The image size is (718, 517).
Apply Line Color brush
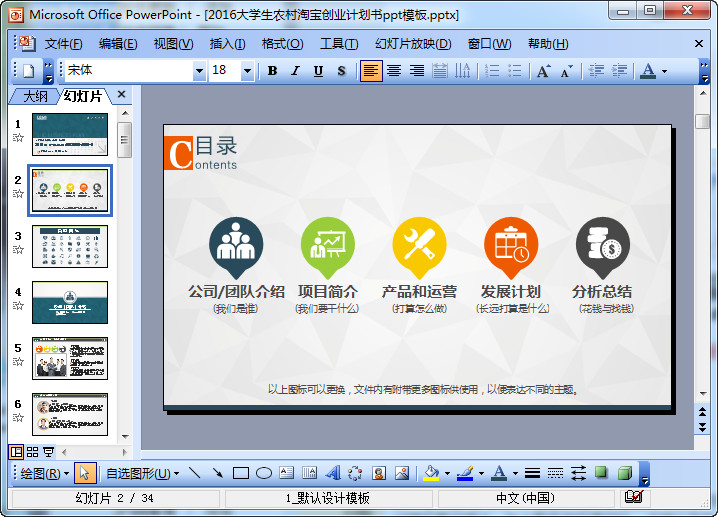click(465, 473)
